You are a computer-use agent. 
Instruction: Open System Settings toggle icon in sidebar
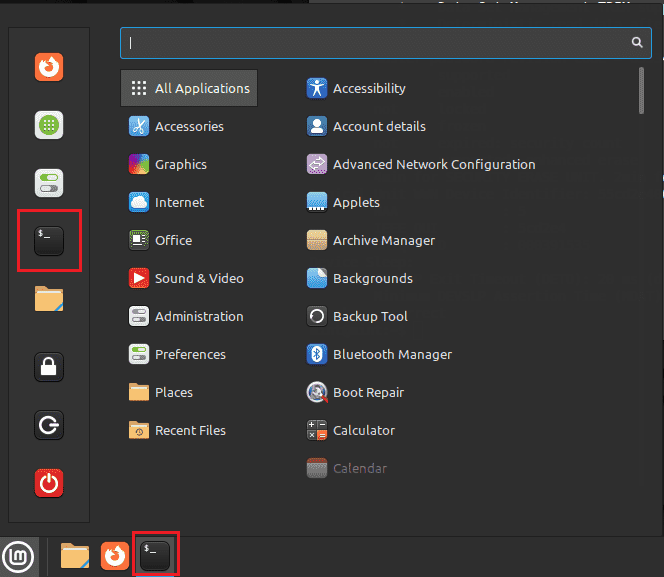[49, 183]
